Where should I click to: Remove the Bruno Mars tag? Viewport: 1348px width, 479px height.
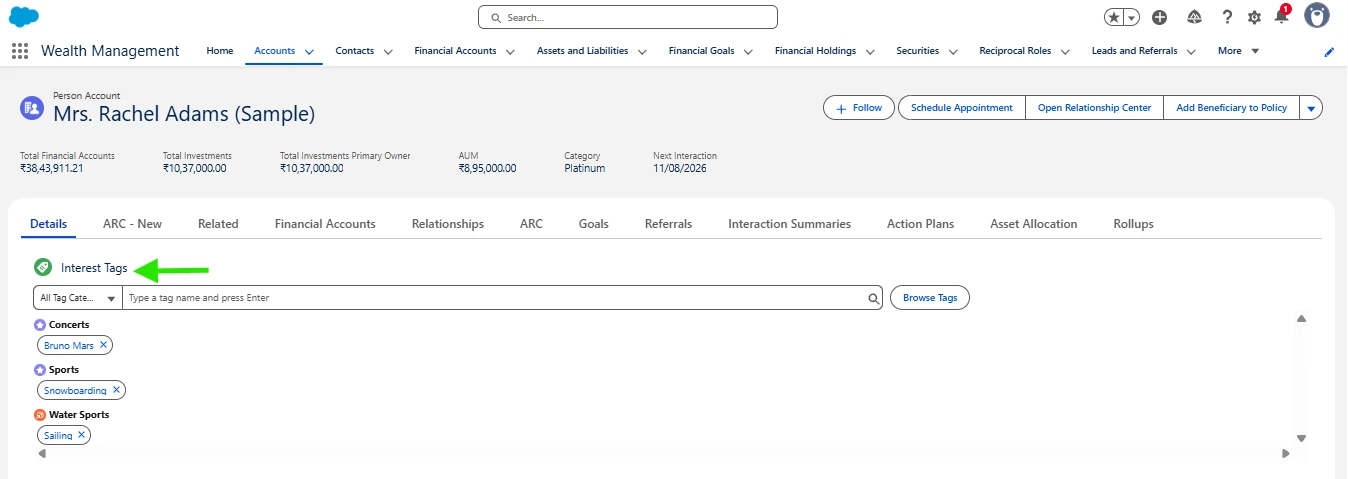[103, 345]
